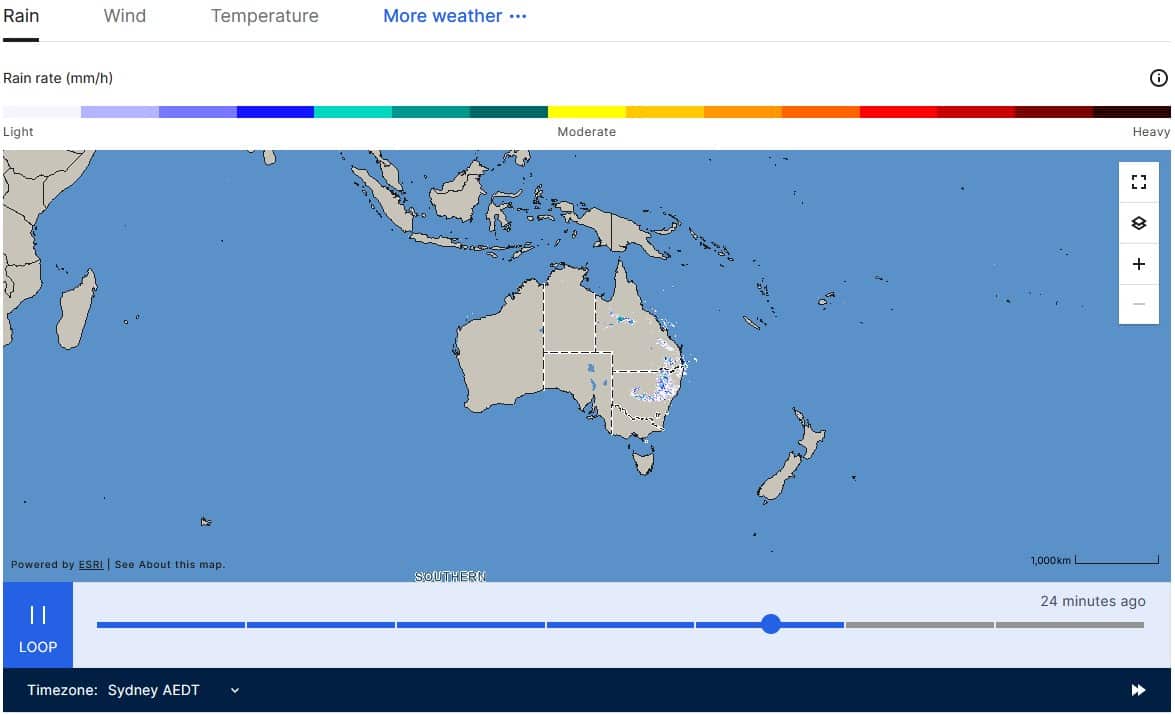Pause the radar loop animation
Viewport: 1175px width, 715px height.
[38, 625]
